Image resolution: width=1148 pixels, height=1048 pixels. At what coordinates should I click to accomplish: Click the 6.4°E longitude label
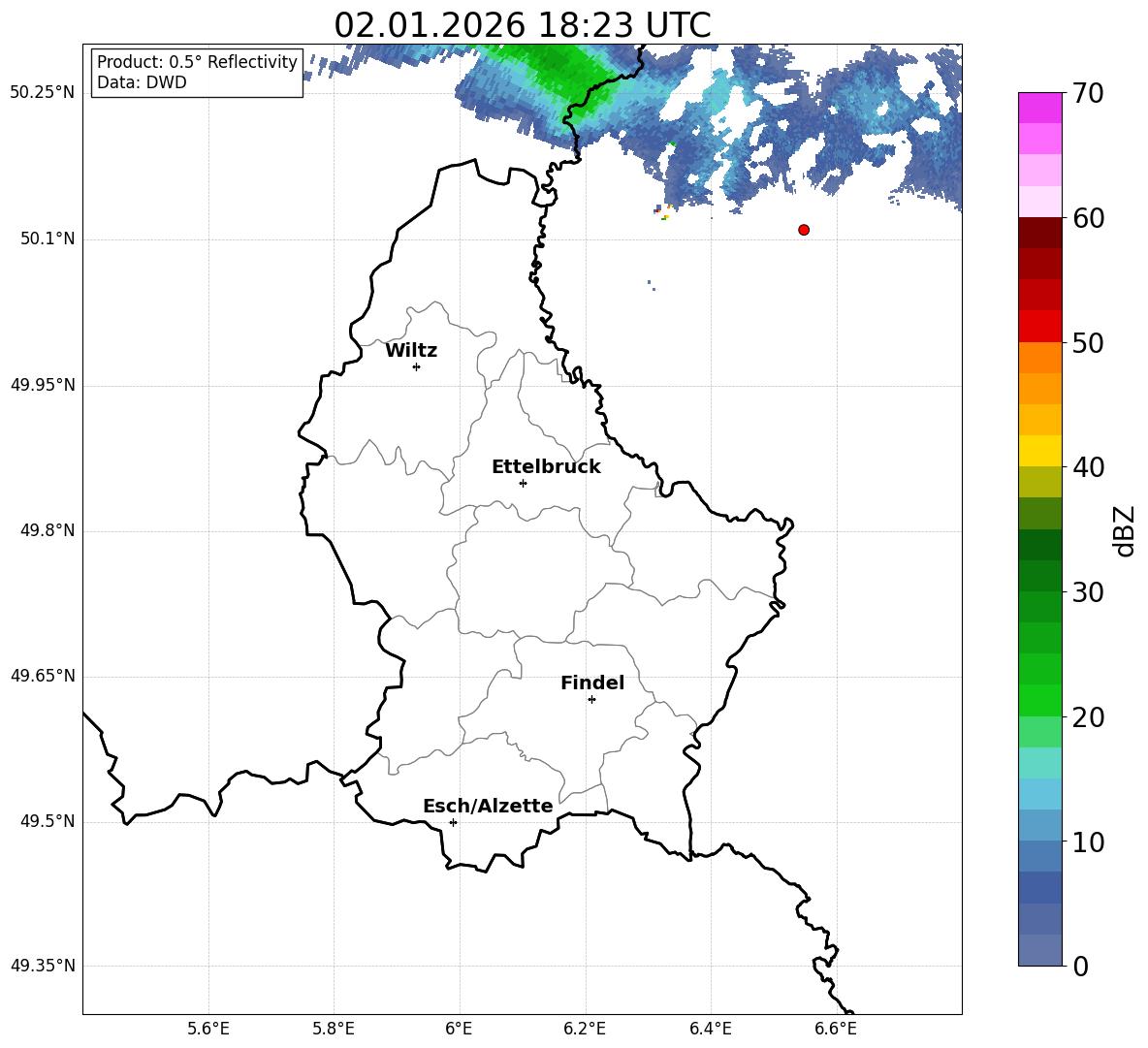(x=710, y=1029)
